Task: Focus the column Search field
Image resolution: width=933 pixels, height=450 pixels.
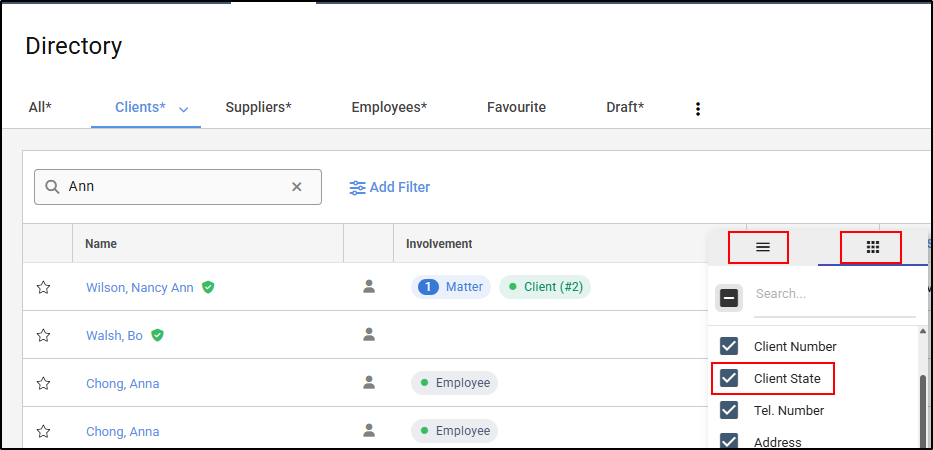Action: [x=834, y=295]
